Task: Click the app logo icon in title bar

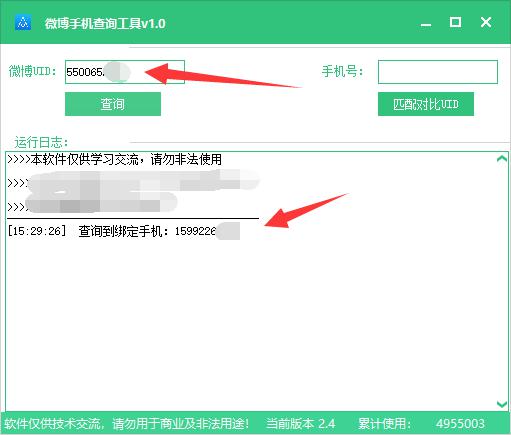Action: coord(23,23)
